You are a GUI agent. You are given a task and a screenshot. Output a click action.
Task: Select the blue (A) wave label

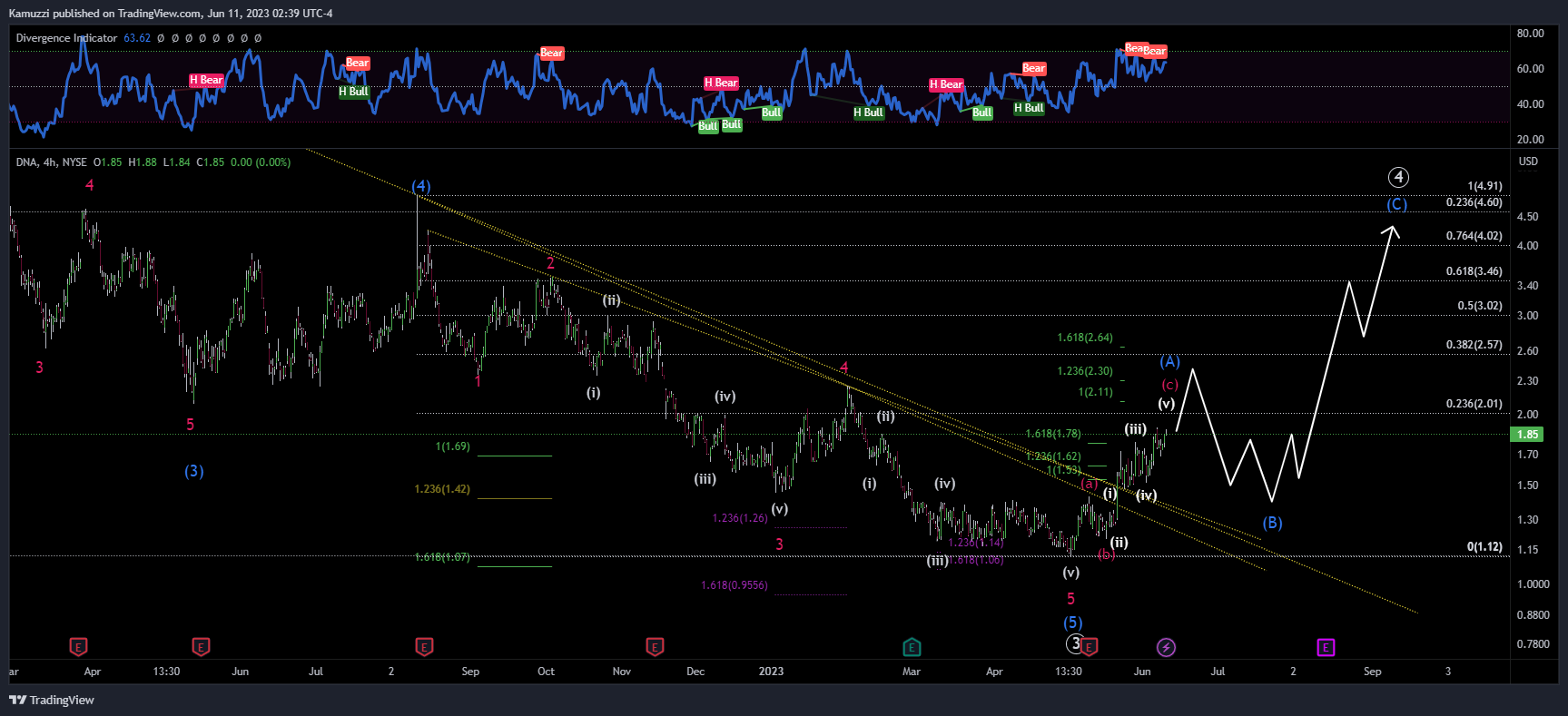tap(1169, 361)
